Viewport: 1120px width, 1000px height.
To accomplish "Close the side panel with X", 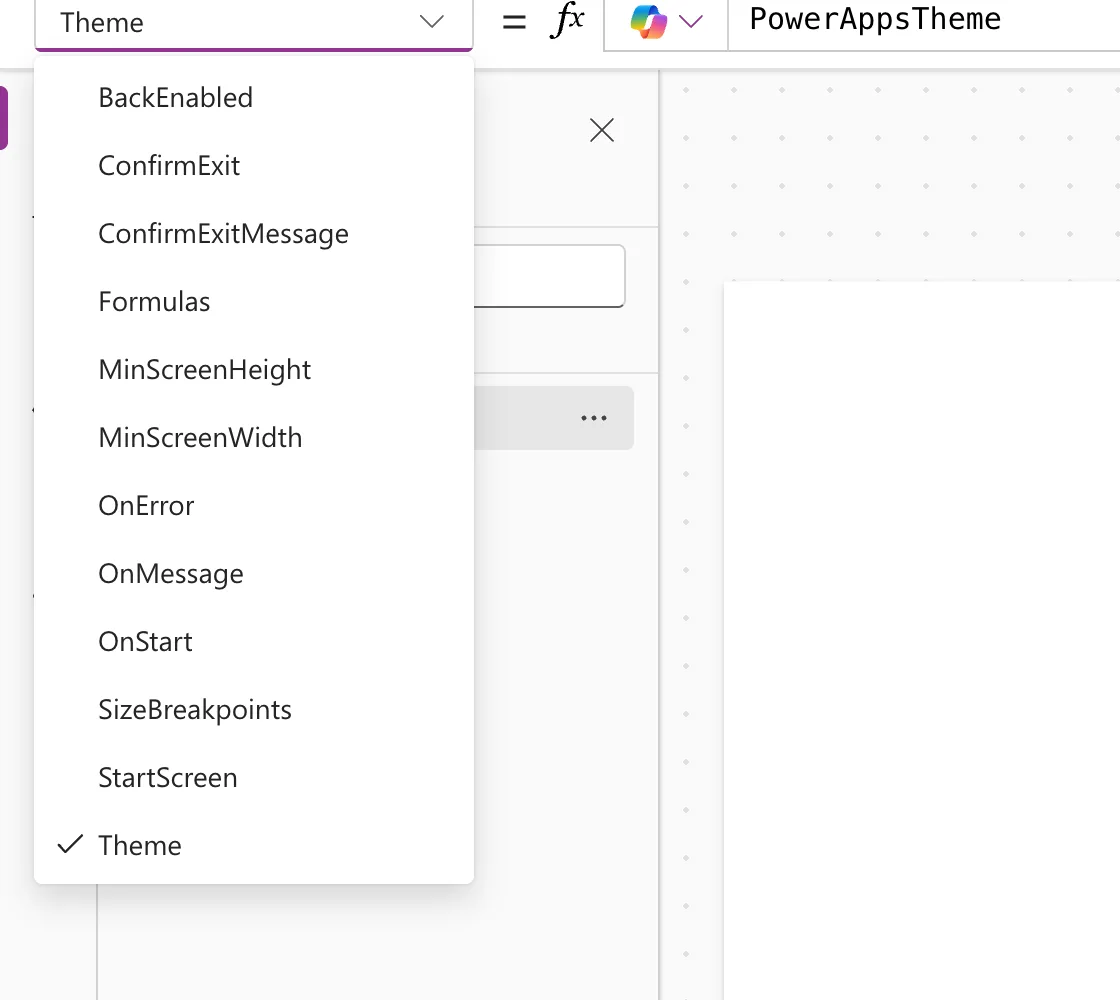I will pyautogui.click(x=602, y=130).
